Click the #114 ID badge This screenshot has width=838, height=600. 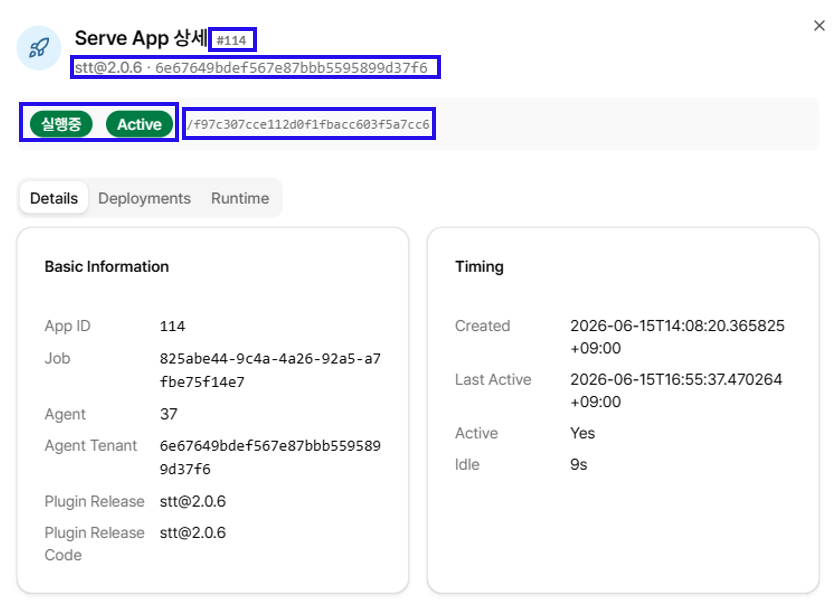[232, 40]
